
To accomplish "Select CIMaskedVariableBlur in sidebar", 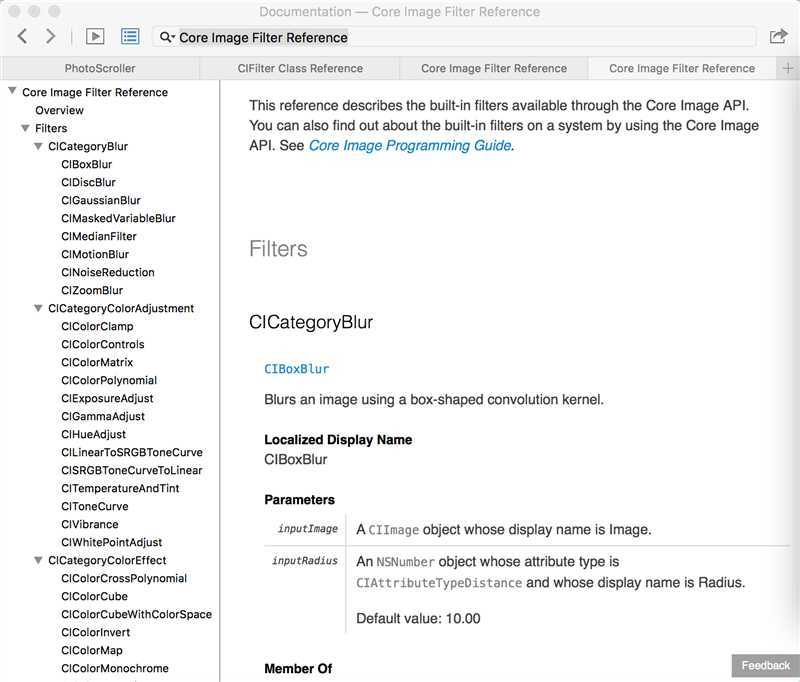I will [118, 218].
